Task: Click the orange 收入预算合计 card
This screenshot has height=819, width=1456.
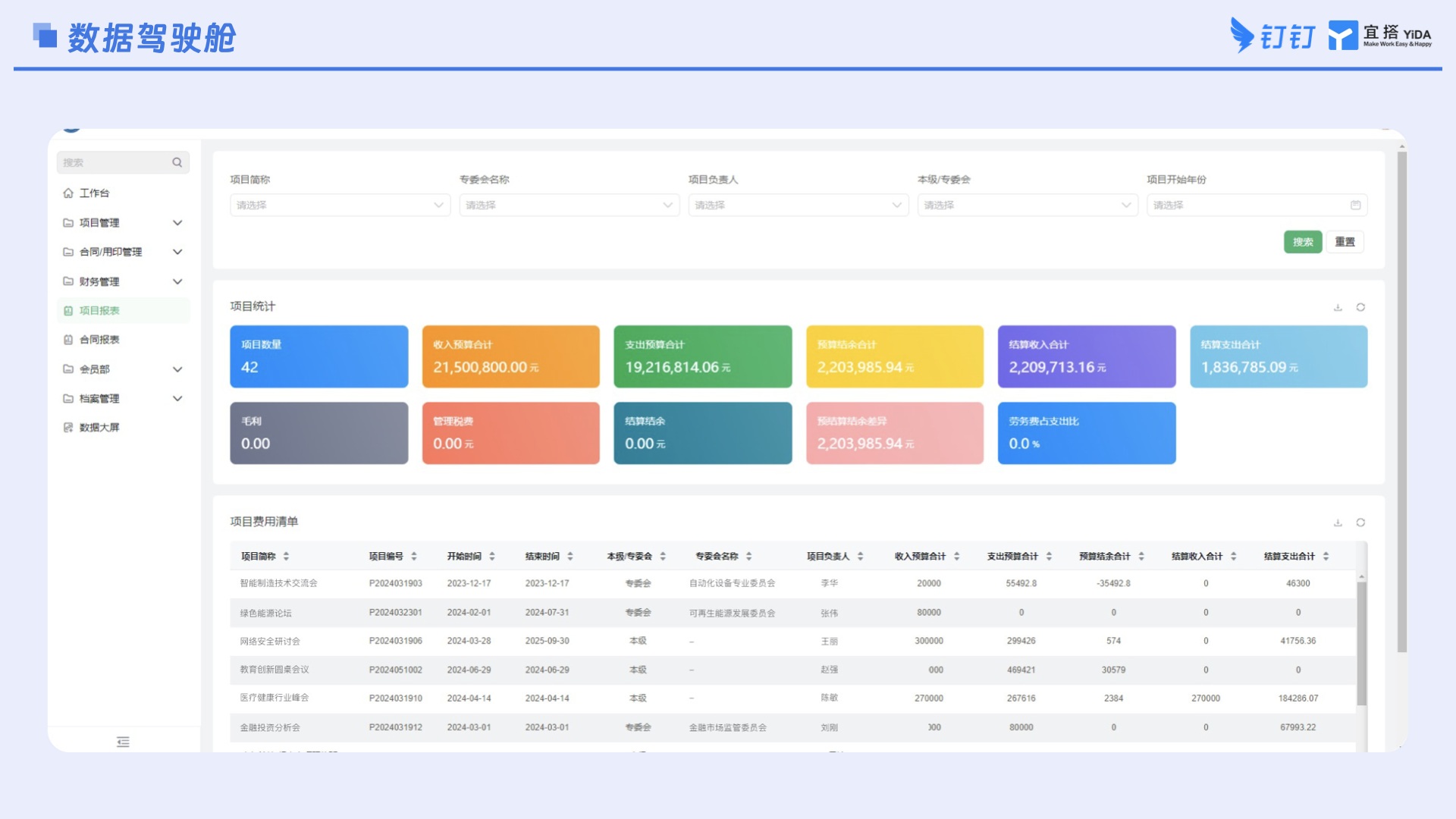Action: point(511,356)
